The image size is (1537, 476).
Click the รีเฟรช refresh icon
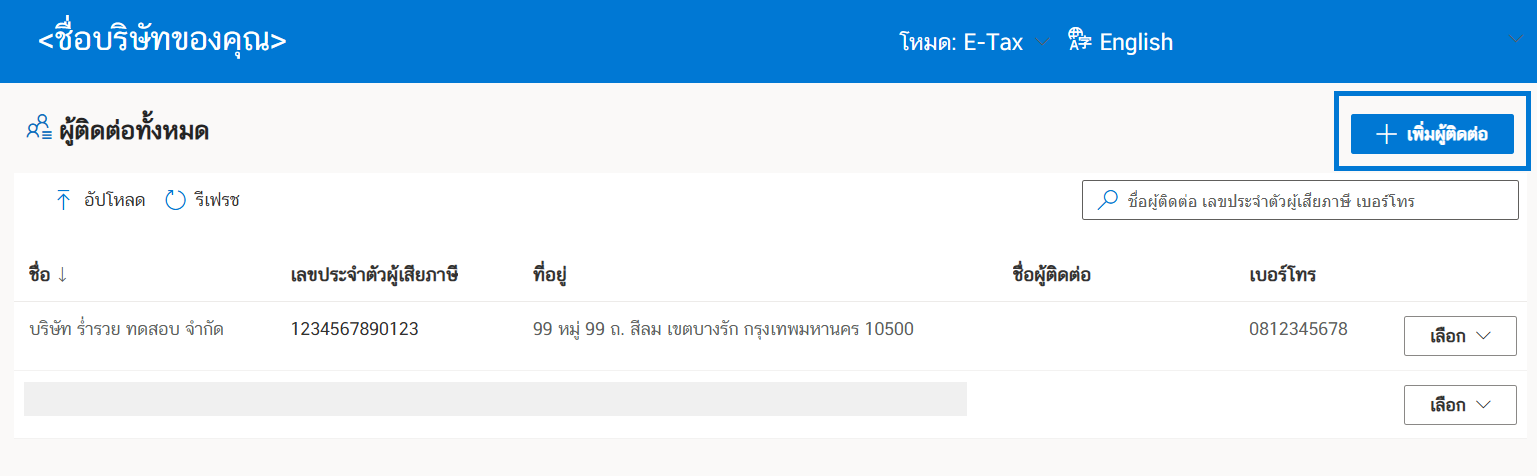click(176, 200)
